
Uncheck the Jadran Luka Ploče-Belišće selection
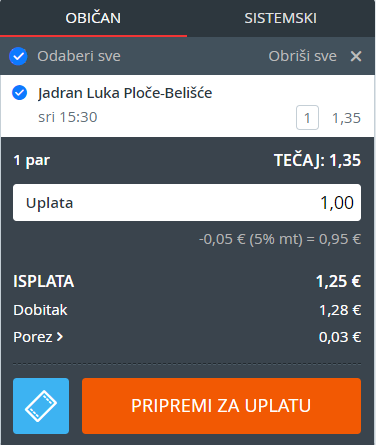[x=20, y=92]
